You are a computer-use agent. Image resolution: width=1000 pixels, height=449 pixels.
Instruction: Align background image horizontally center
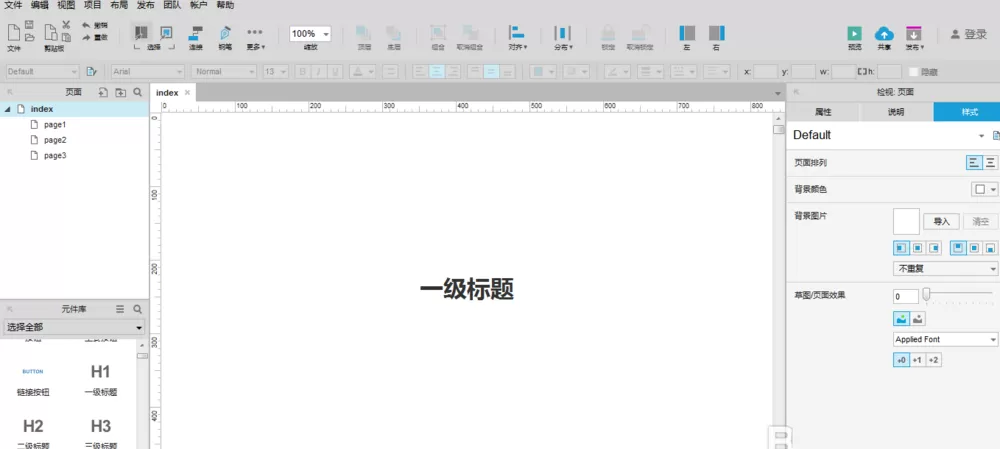(x=918, y=247)
